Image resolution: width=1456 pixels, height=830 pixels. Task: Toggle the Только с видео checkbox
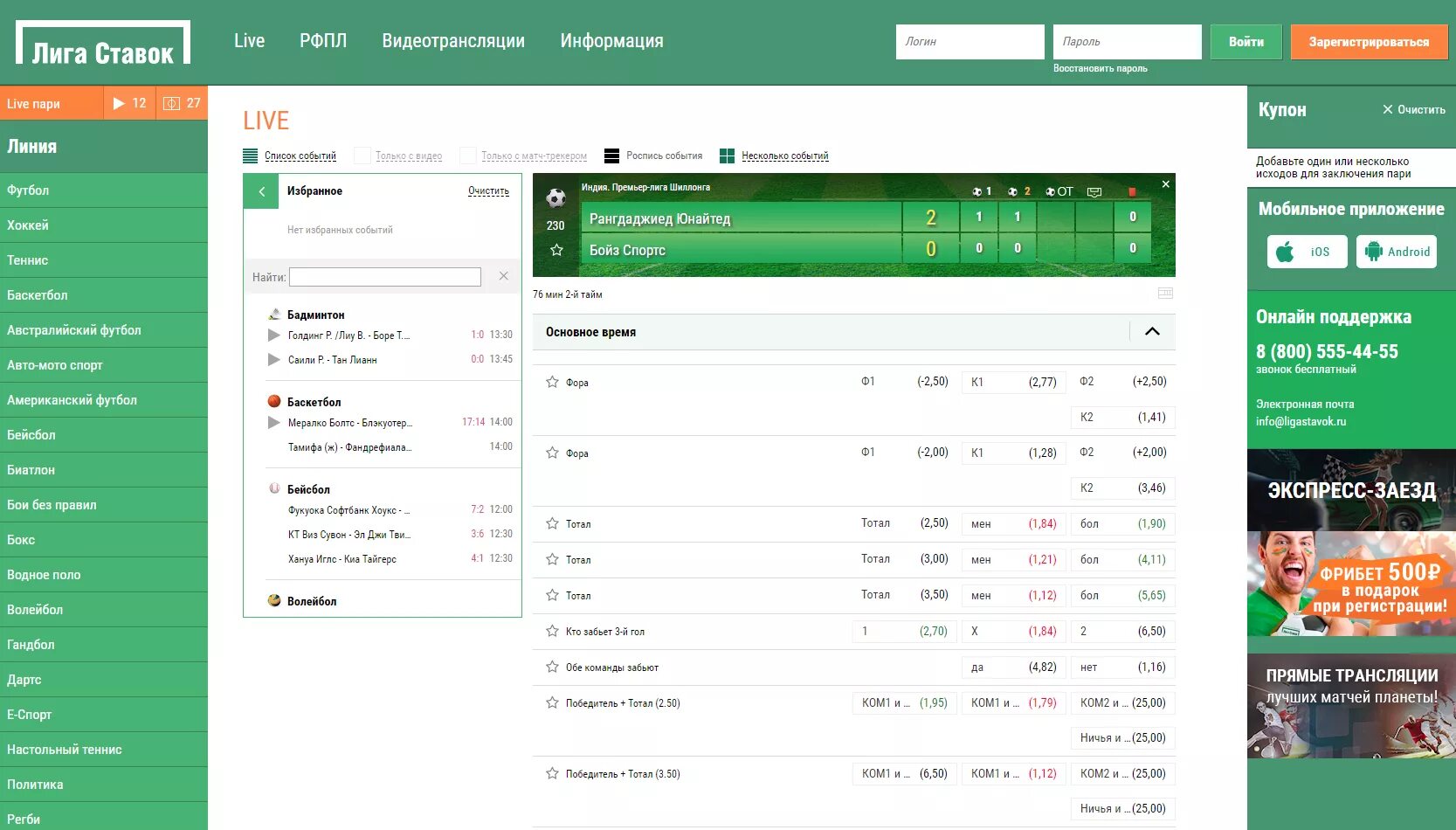click(362, 156)
